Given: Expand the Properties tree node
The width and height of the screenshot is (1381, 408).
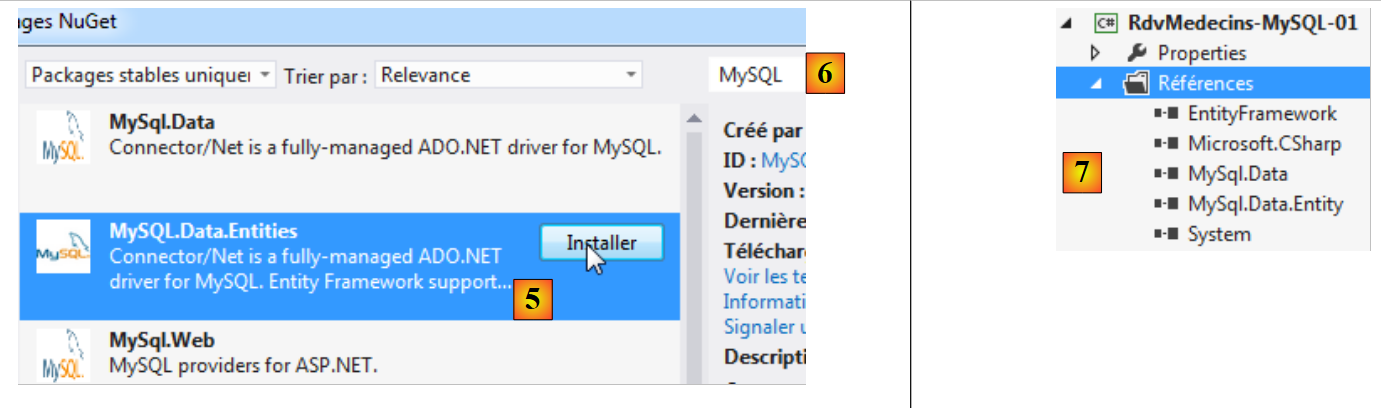Looking at the screenshot, I should point(1095,53).
